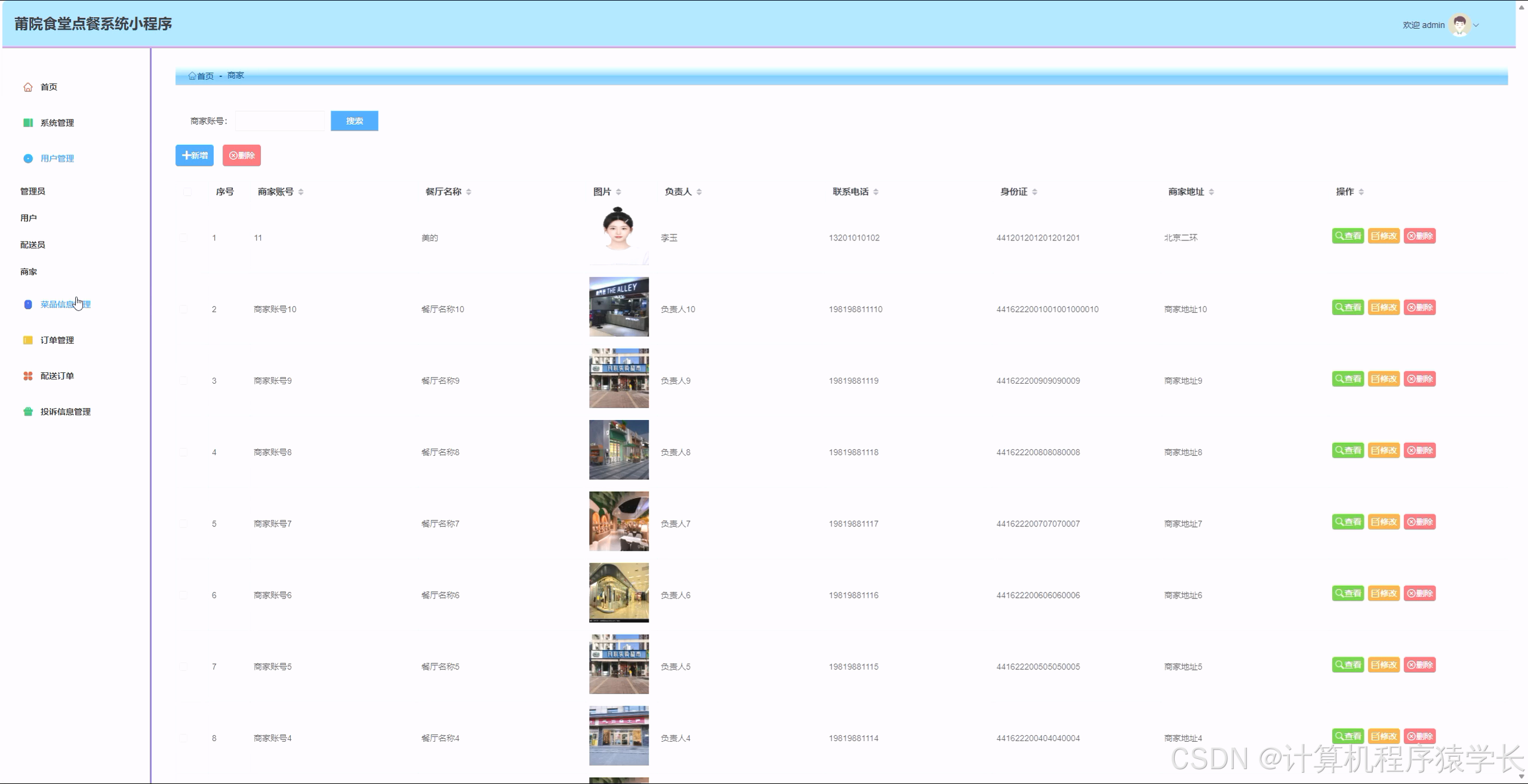Click the blue 菜品信息管理 icon

click(x=28, y=304)
